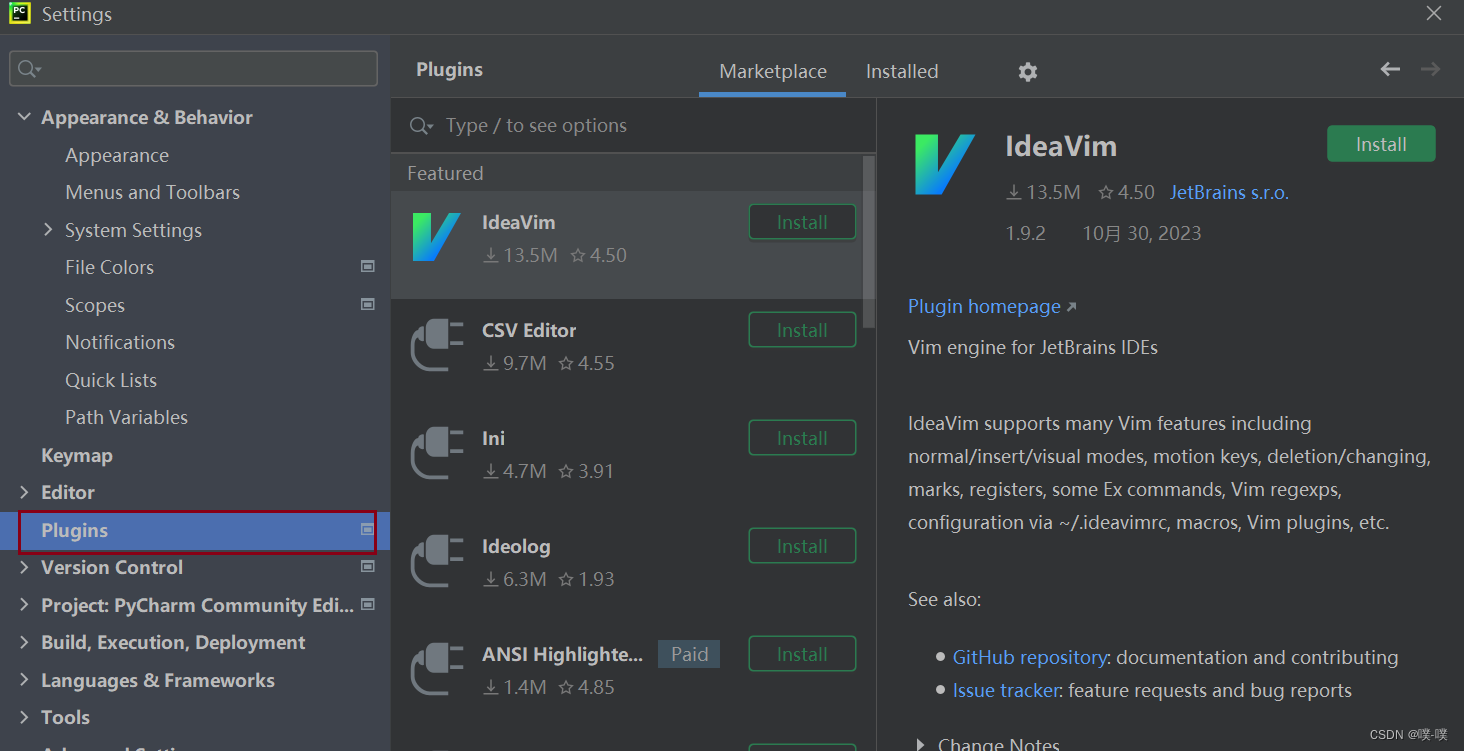Install the Ini plugin
Screen dimensions: 1464x751
[802, 438]
